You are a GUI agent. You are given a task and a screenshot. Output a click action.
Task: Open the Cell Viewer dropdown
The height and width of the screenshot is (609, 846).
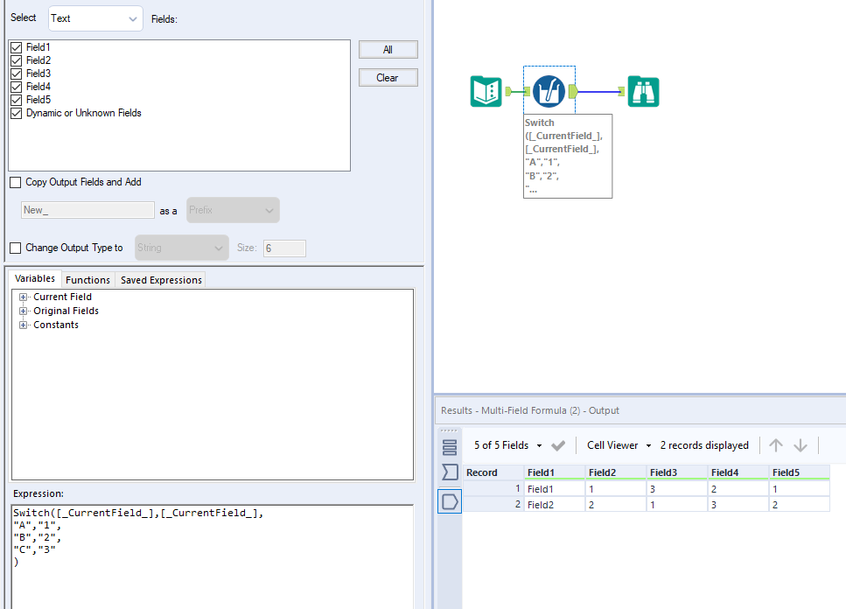click(619, 445)
